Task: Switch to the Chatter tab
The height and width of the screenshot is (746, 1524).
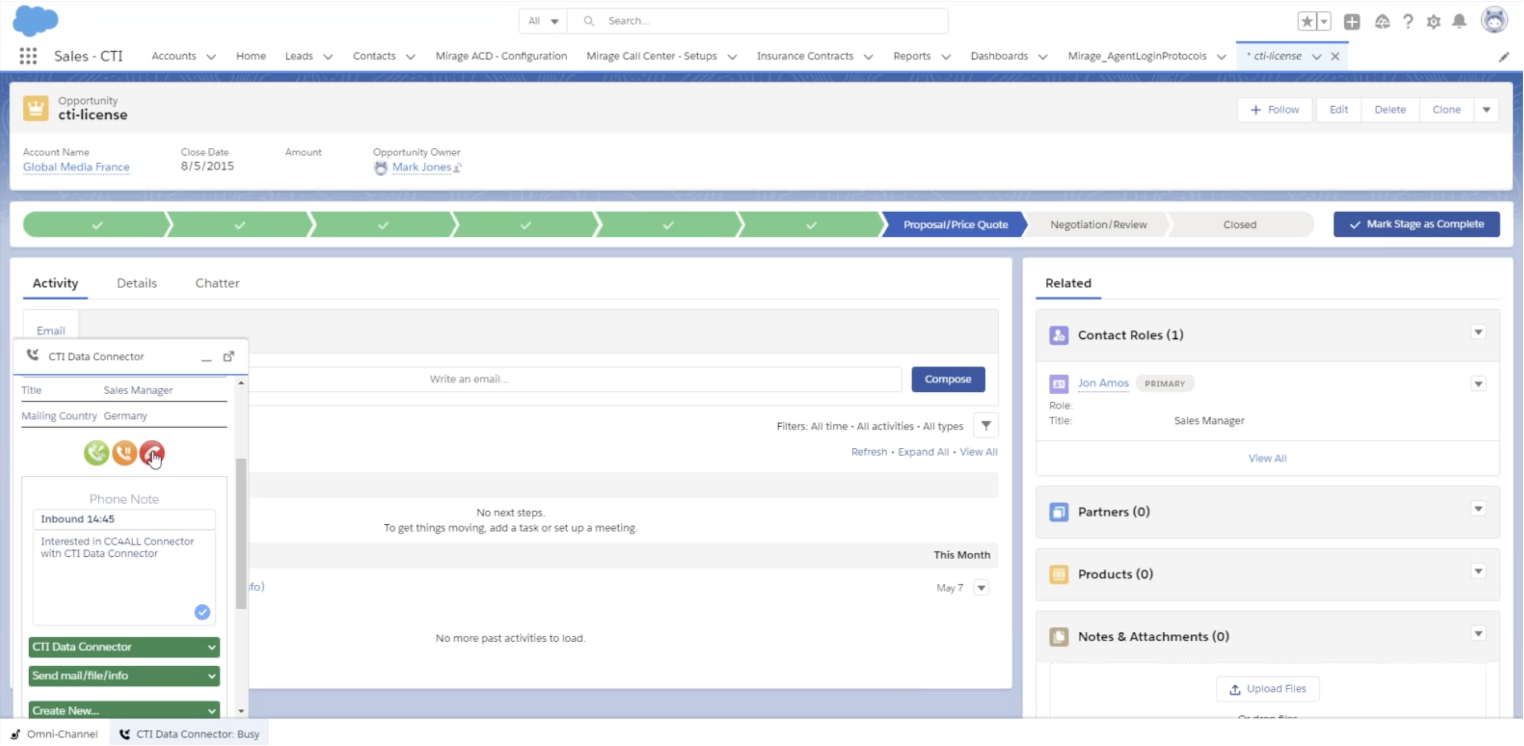Action: tap(217, 283)
